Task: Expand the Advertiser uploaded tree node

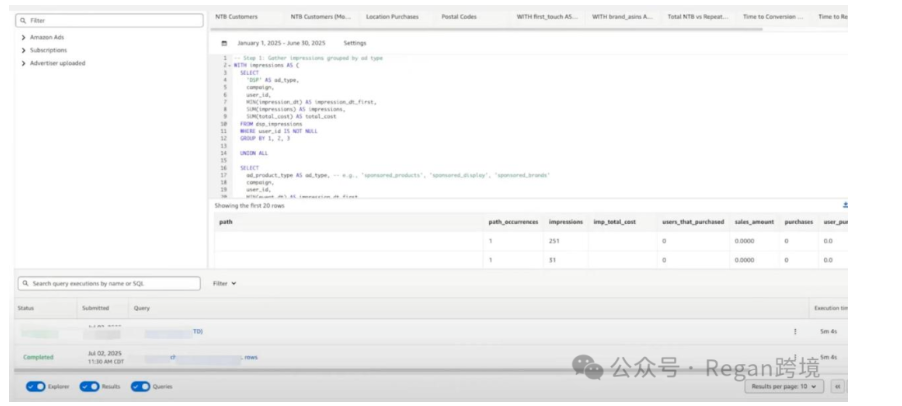Action: [x=23, y=63]
